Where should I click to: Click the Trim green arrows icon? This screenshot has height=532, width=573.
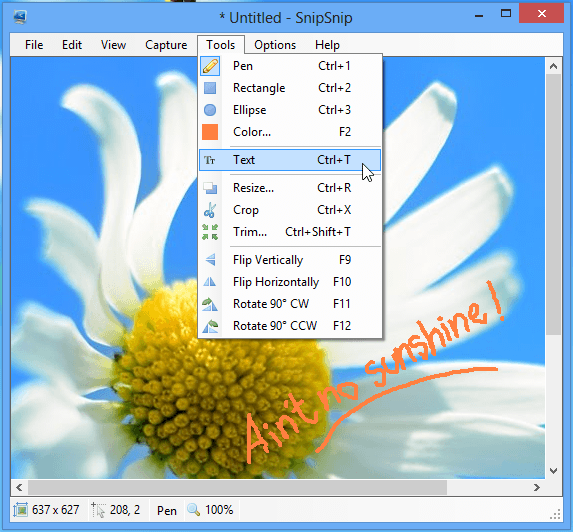[x=210, y=232]
